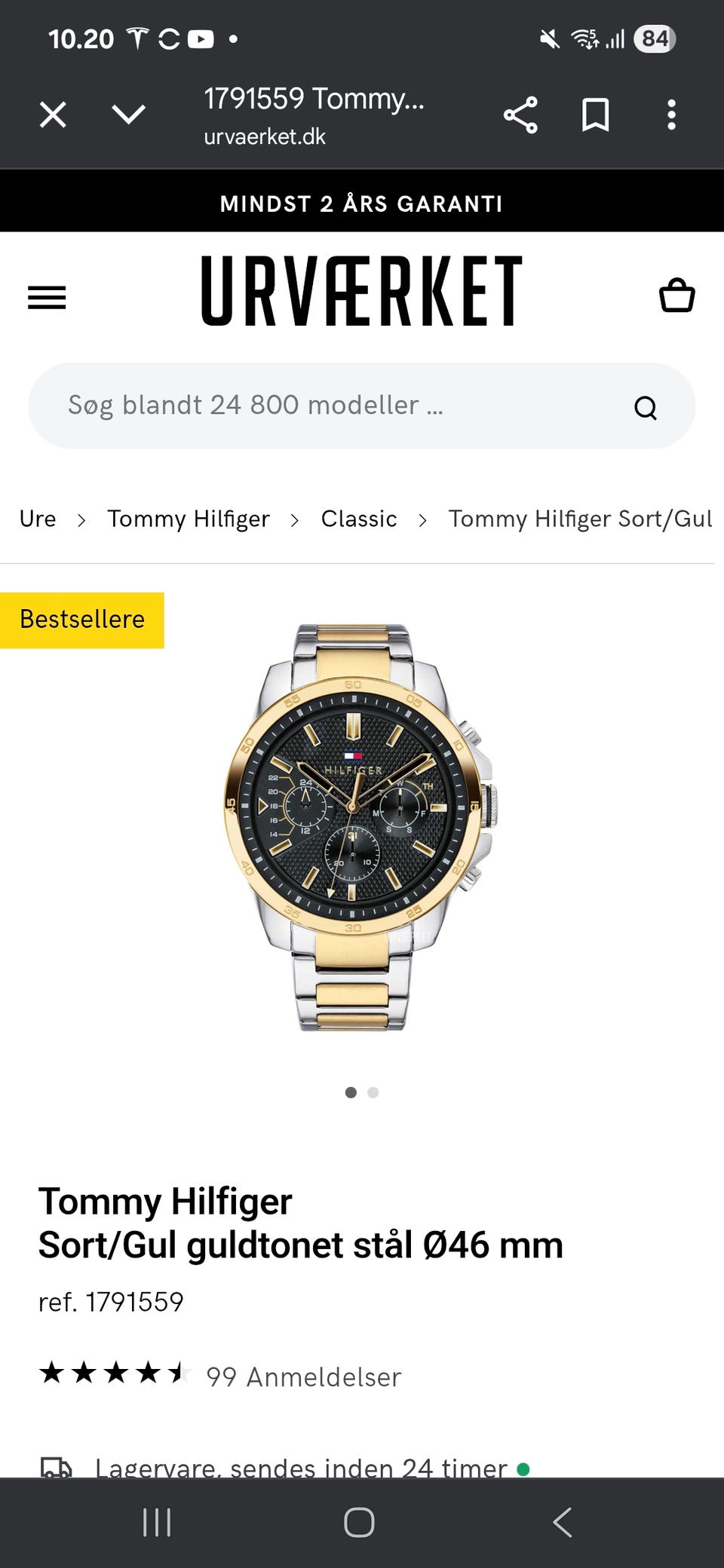Tap the Android home button
The image size is (724, 1568).
point(359,1523)
